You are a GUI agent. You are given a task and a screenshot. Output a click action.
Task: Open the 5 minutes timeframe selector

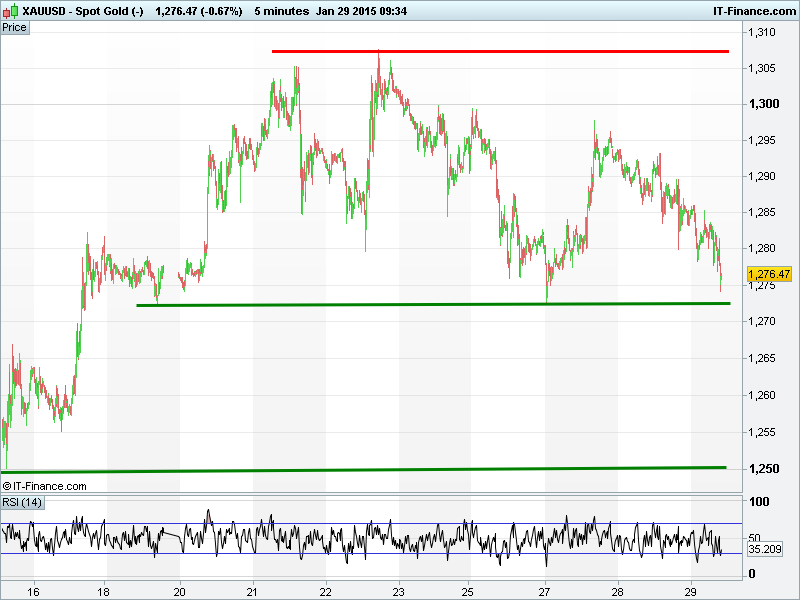tap(280, 11)
